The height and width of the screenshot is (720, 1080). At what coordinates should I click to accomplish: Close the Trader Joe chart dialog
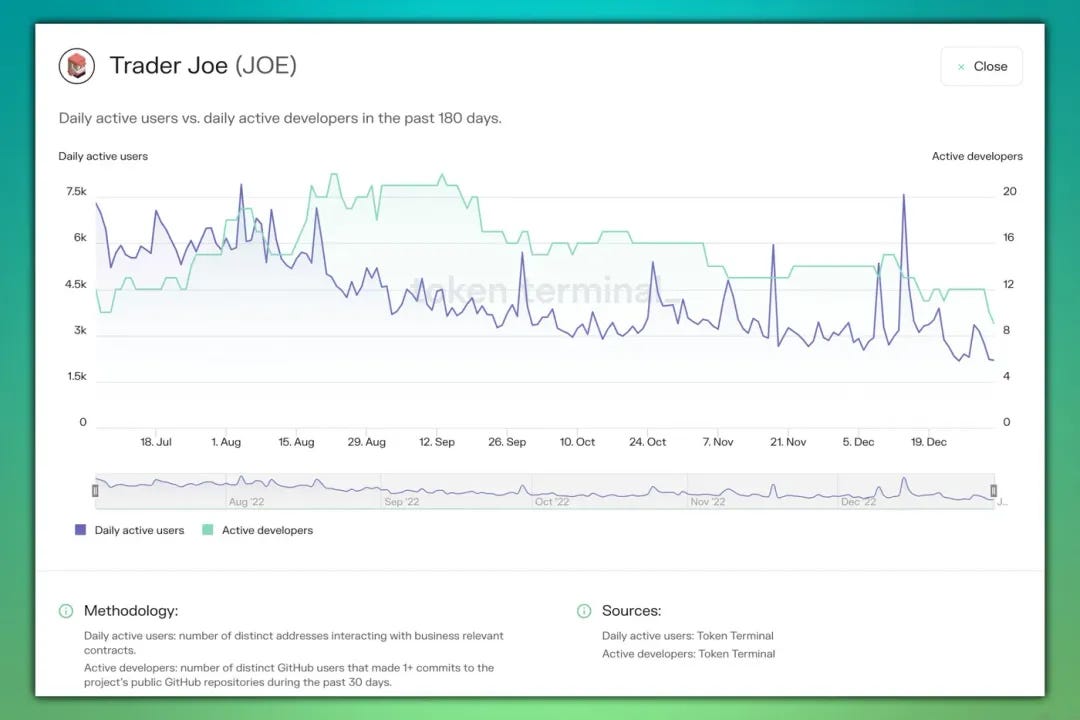click(x=982, y=67)
